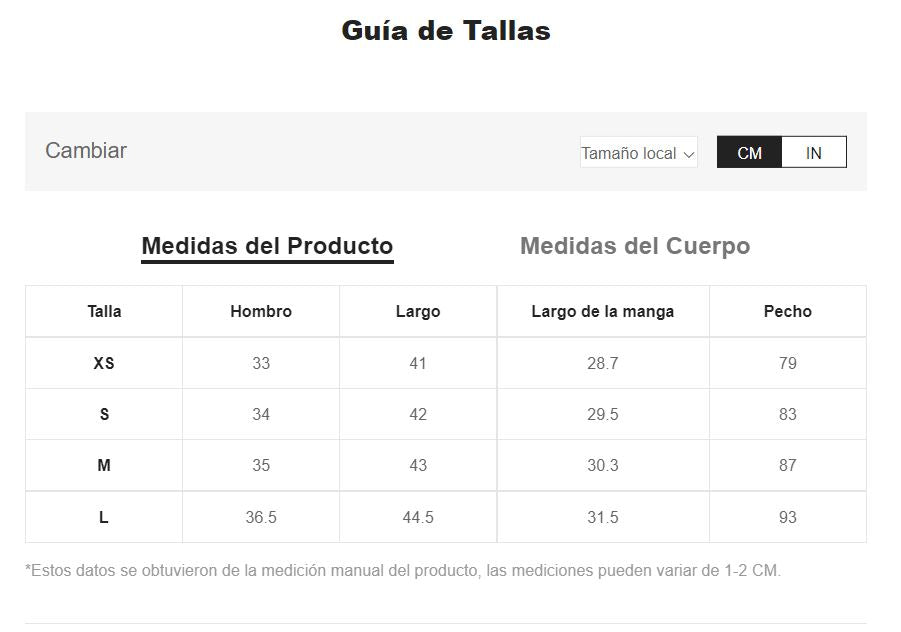
Task: Click the Pecho column header
Action: [x=788, y=311]
